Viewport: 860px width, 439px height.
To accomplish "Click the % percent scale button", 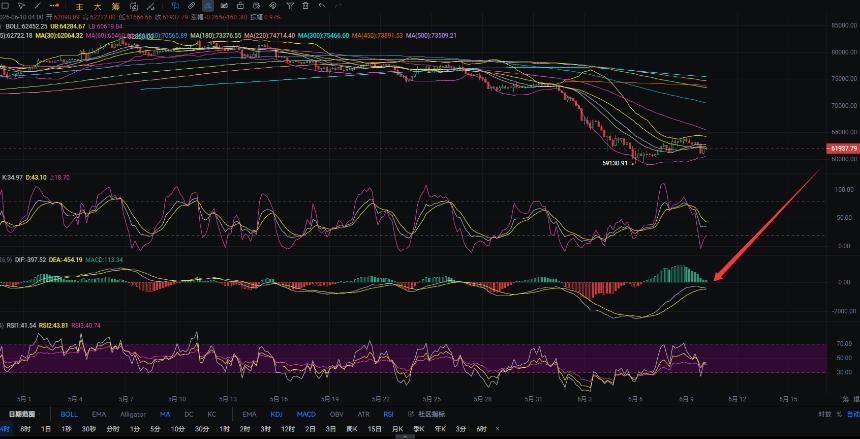I will [839, 414].
